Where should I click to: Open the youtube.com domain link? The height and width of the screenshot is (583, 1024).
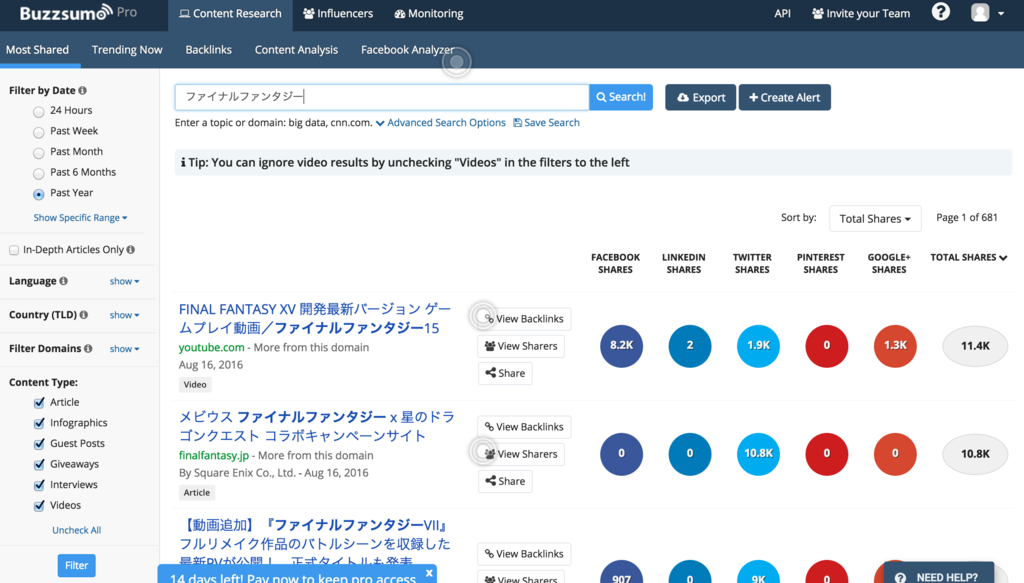point(212,347)
